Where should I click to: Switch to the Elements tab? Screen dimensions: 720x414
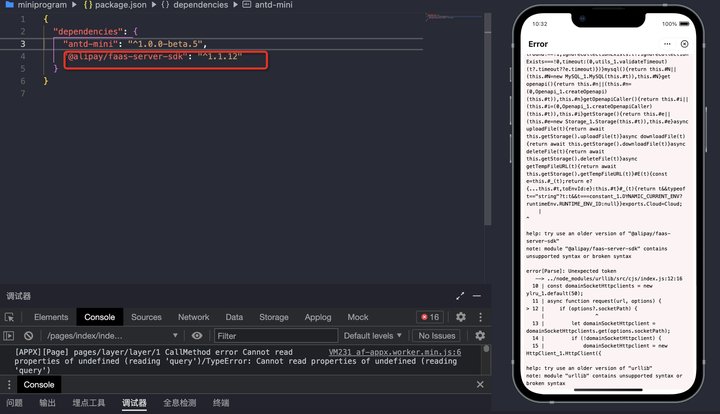click(x=51, y=317)
